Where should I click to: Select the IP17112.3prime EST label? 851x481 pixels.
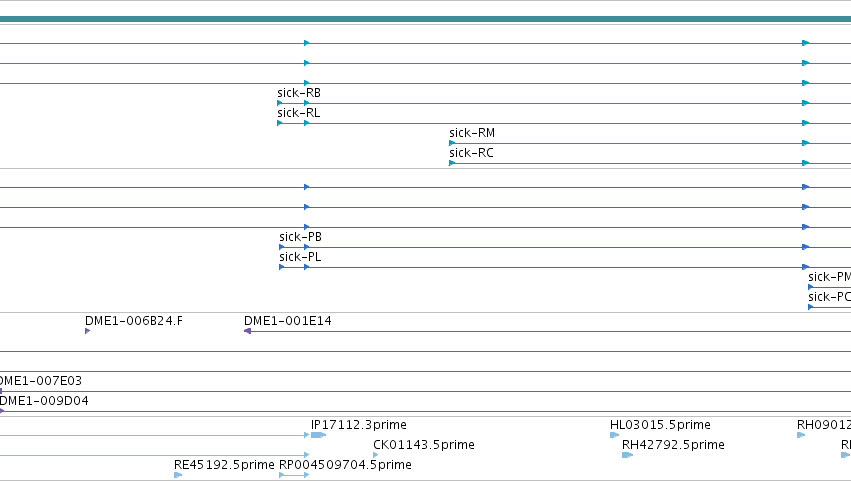[359, 425]
